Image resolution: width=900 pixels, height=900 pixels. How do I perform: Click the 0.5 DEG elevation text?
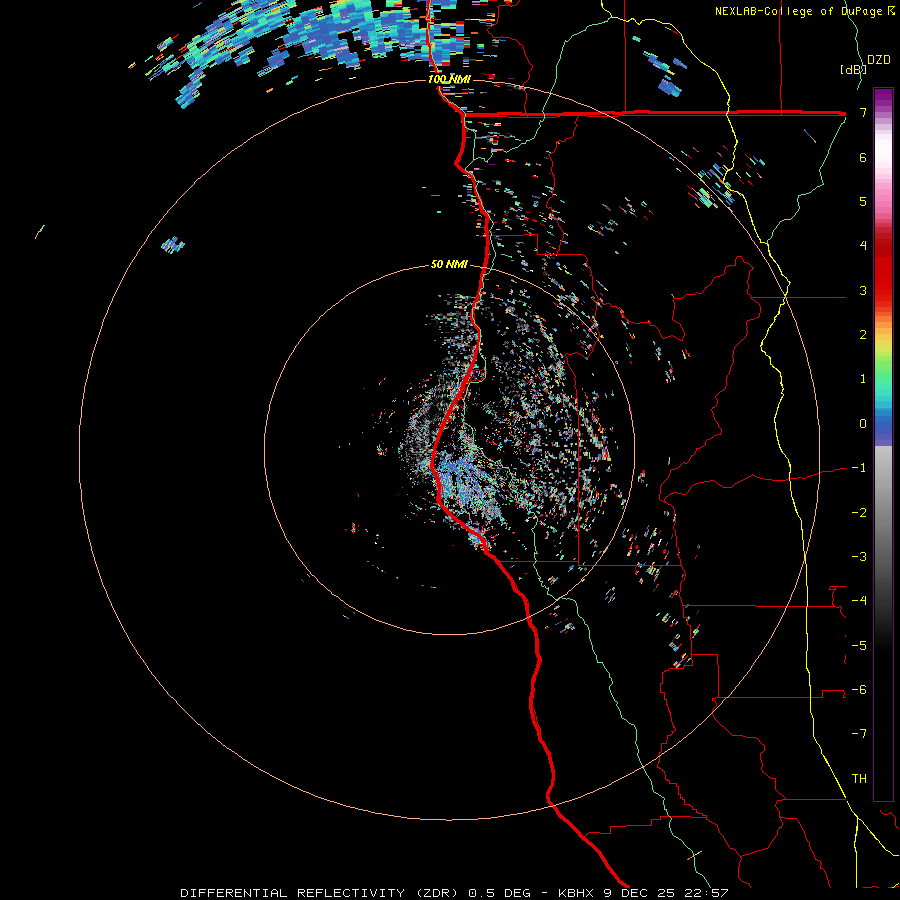point(501,893)
